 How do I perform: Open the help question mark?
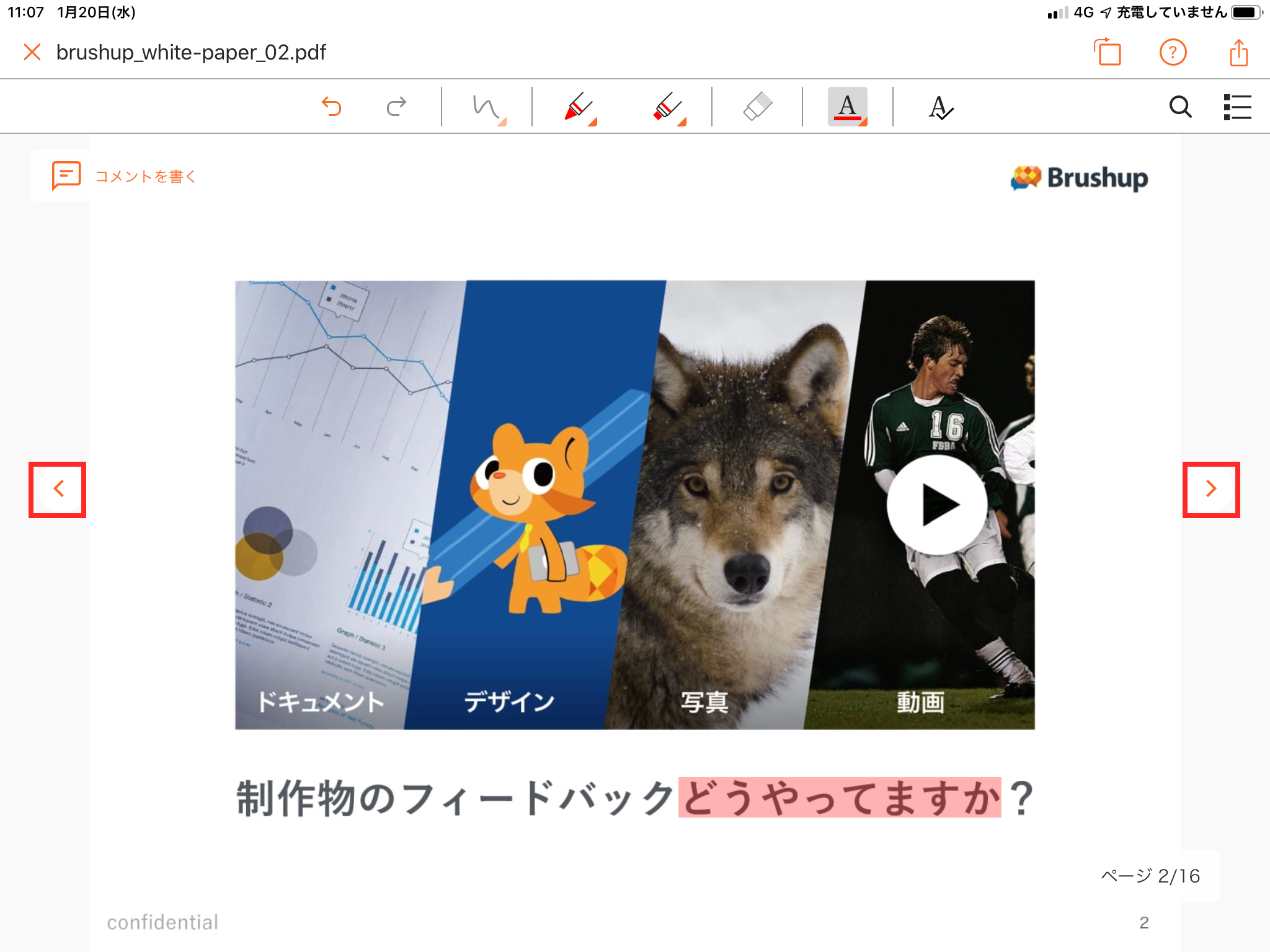pyautogui.click(x=1173, y=53)
